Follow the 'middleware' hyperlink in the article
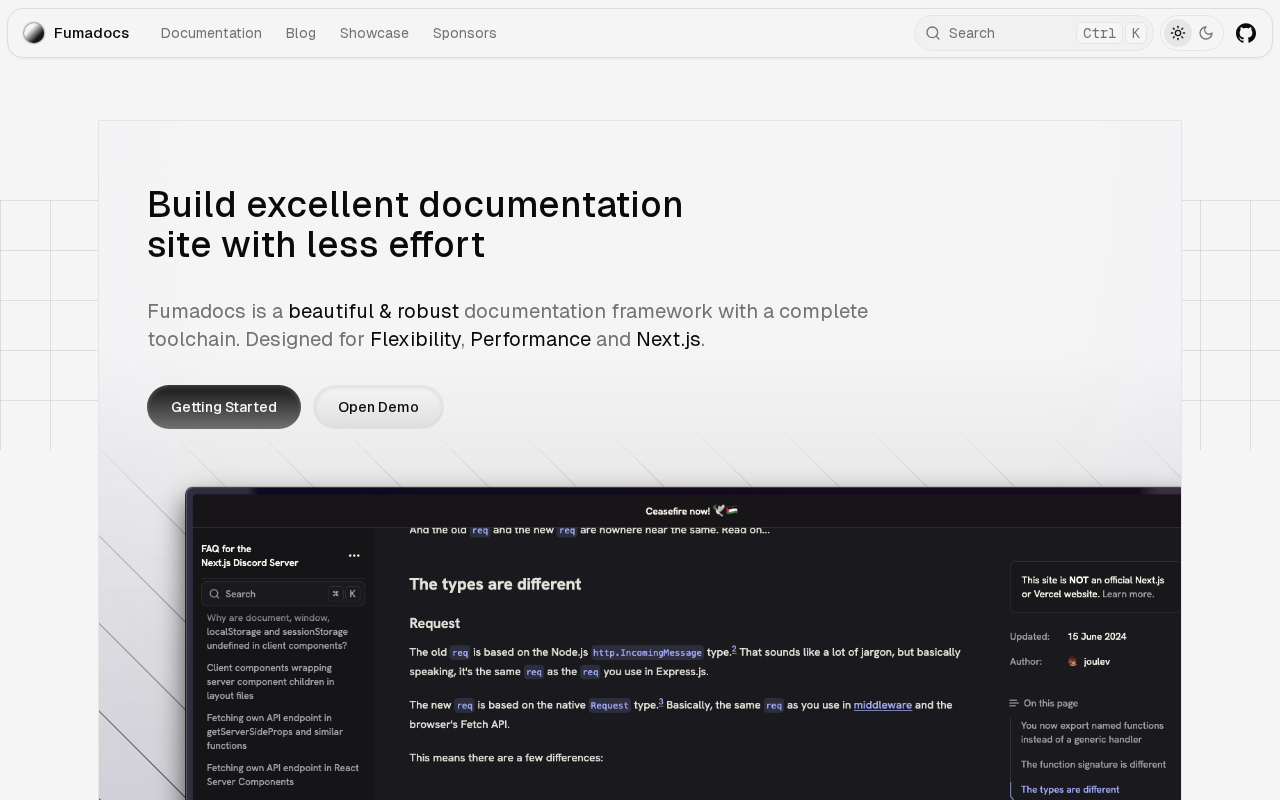 pos(883,705)
